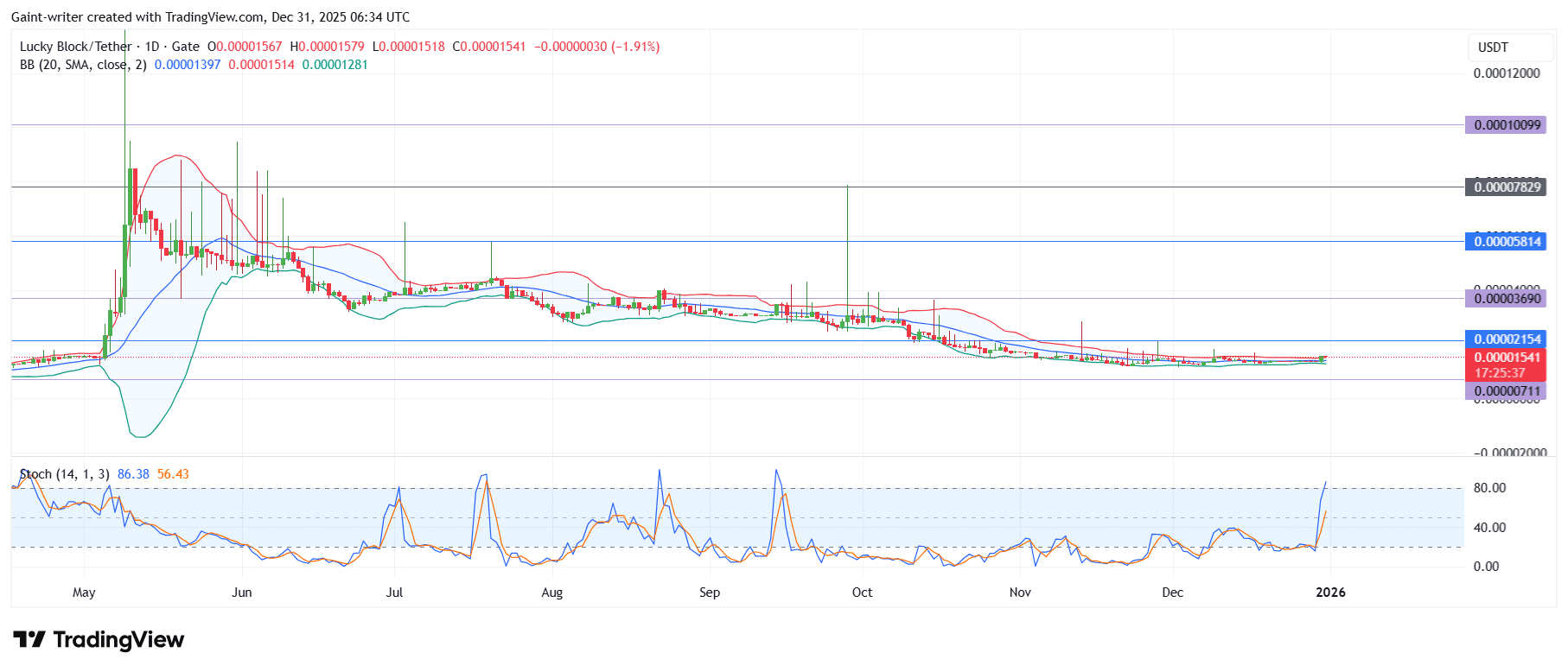Click the Sep label on the time axis
Viewport: 1568px width, 672px height.
[x=710, y=593]
